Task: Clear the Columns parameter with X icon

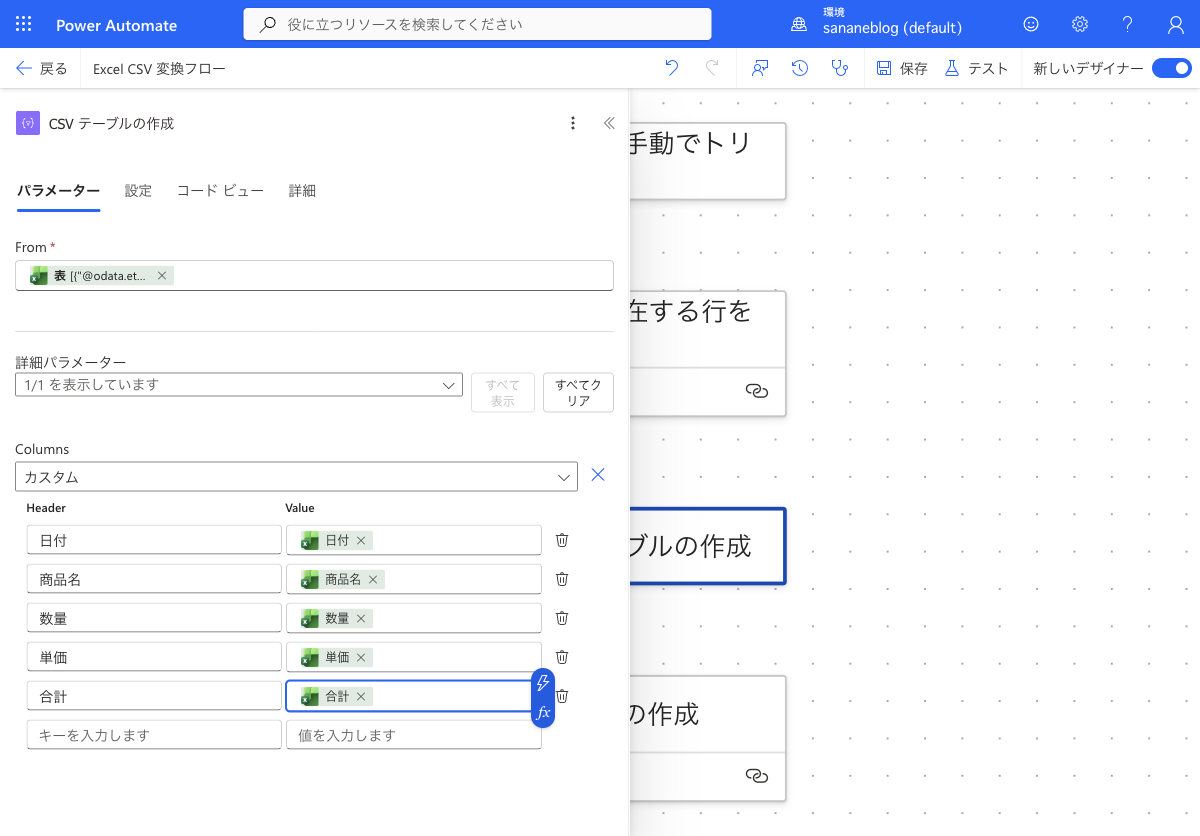Action: point(598,475)
